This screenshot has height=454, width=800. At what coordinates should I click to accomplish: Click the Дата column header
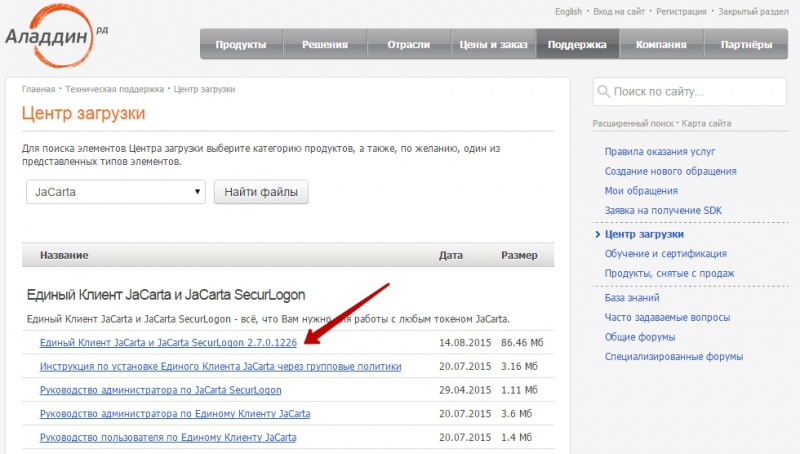tap(451, 255)
